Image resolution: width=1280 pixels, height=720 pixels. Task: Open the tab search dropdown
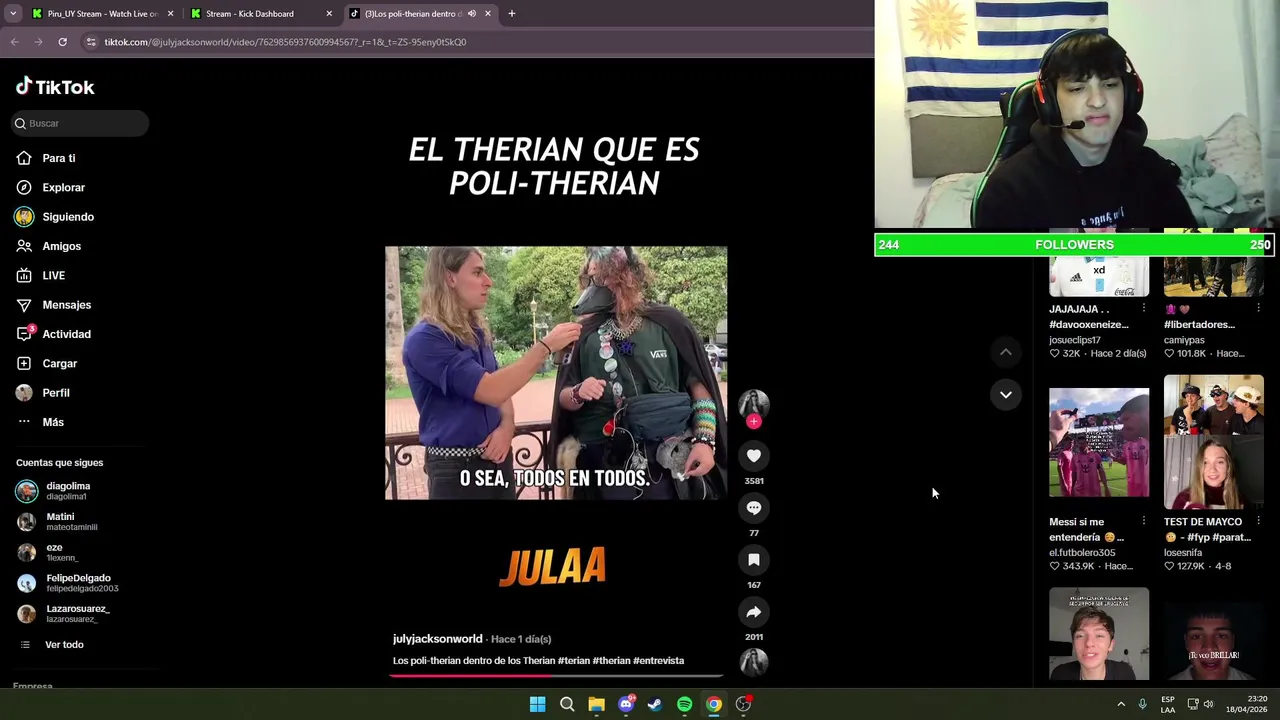pyautogui.click(x=13, y=14)
